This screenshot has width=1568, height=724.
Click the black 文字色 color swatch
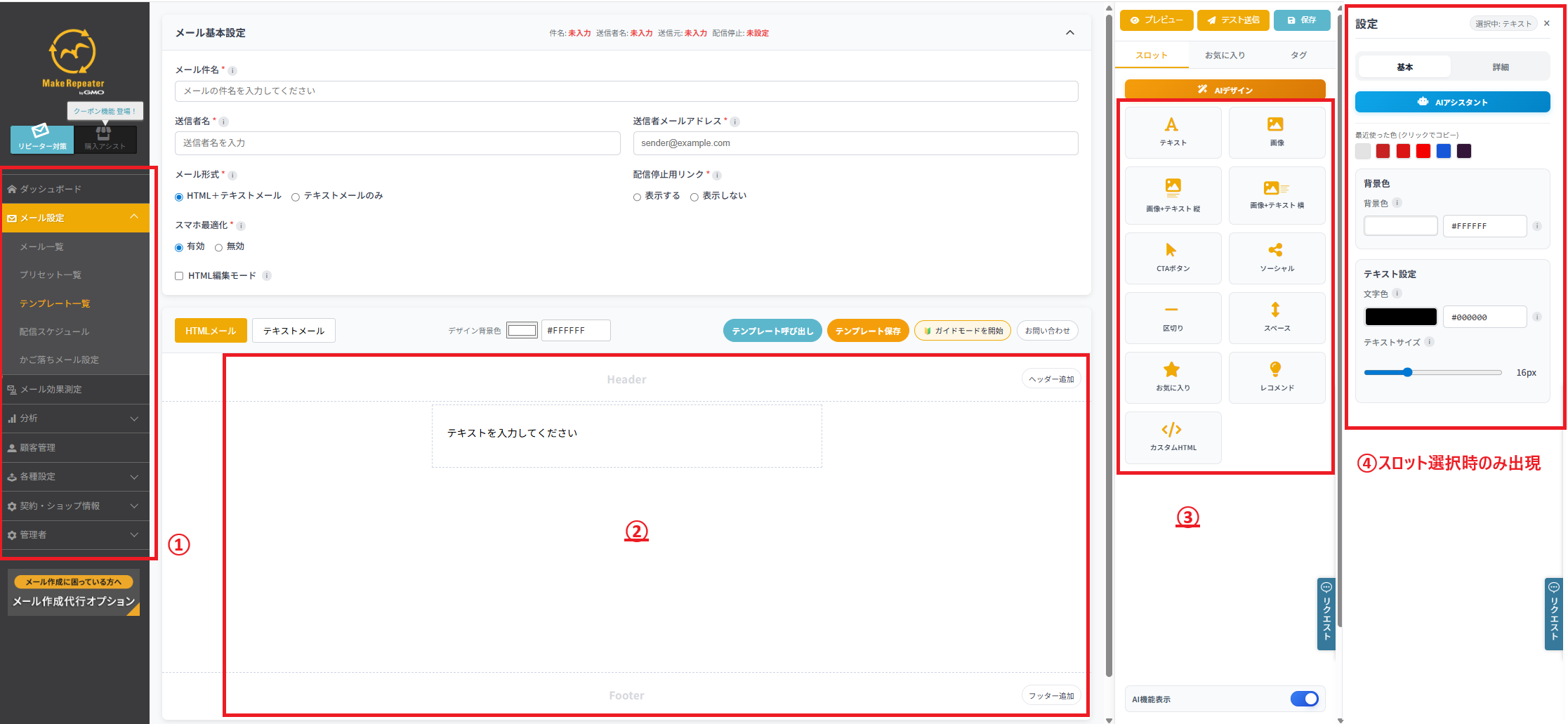pos(1400,317)
